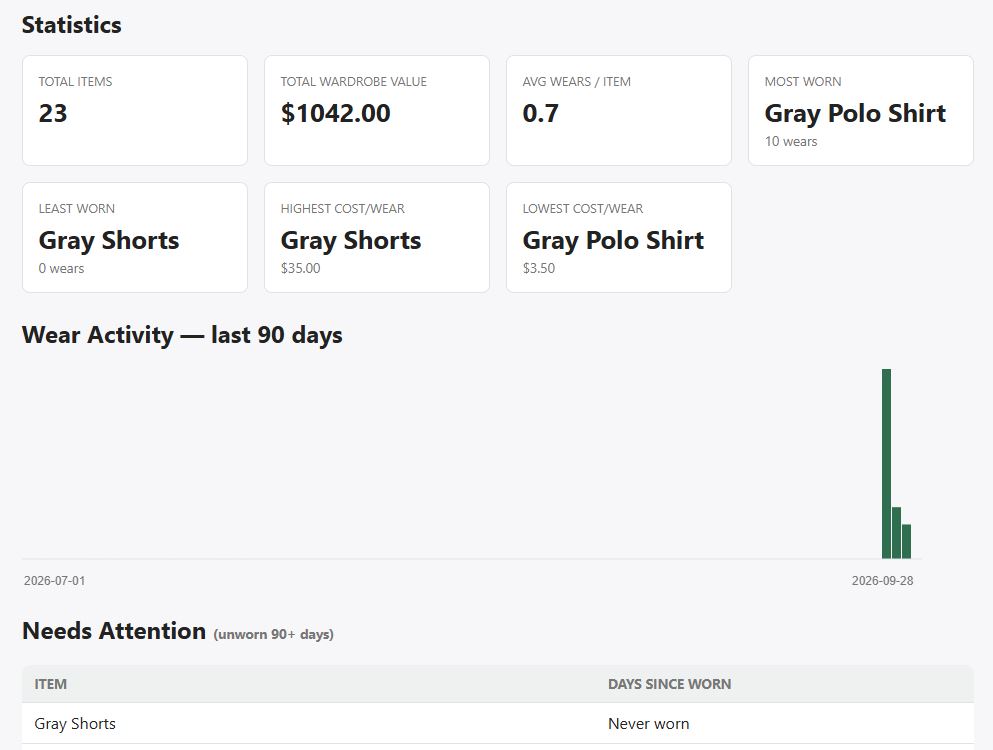Viewport: 993px width, 750px height.
Task: Click the middle green bar in chart
Action: [896, 533]
